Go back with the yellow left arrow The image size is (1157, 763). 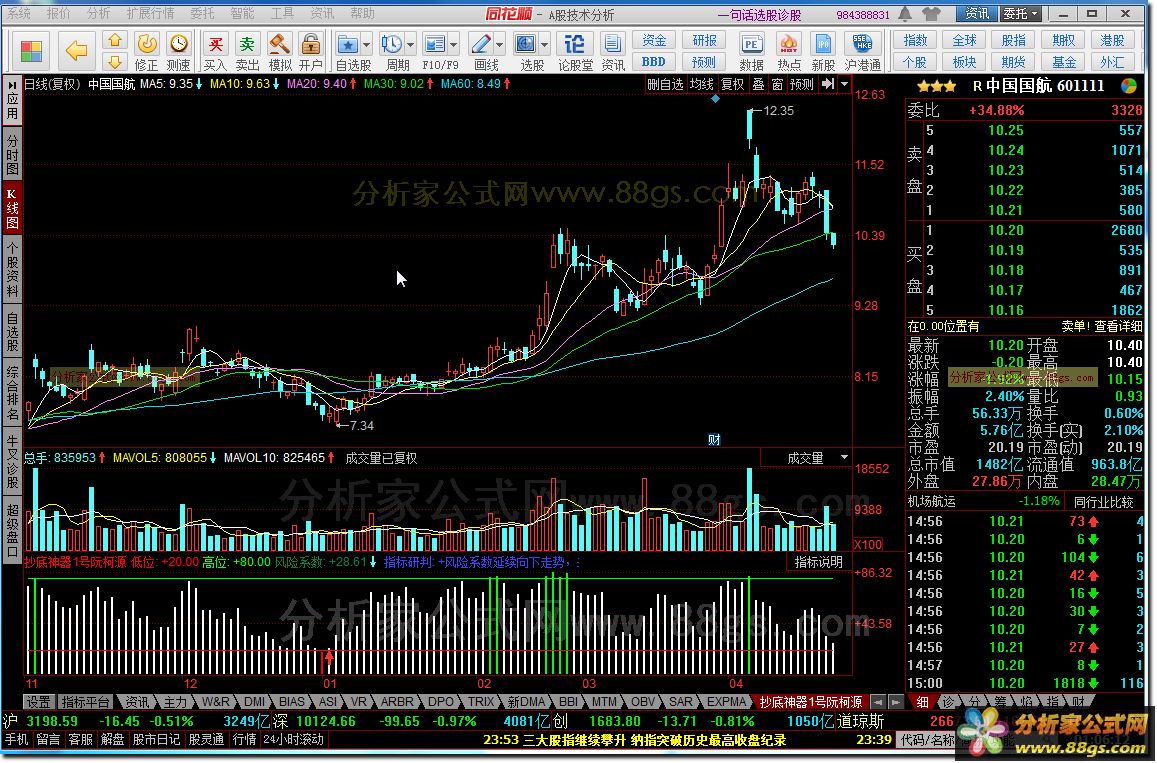[x=76, y=50]
